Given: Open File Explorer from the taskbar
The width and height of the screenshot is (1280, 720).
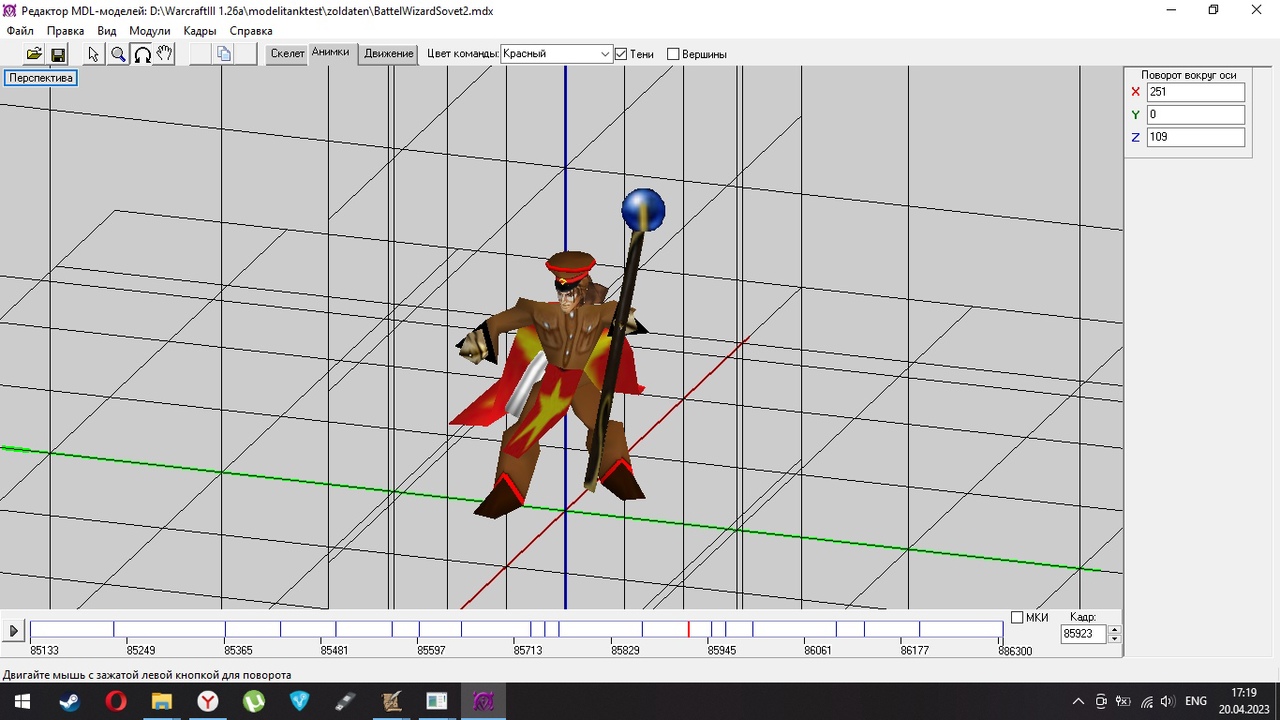Looking at the screenshot, I should tap(162, 701).
